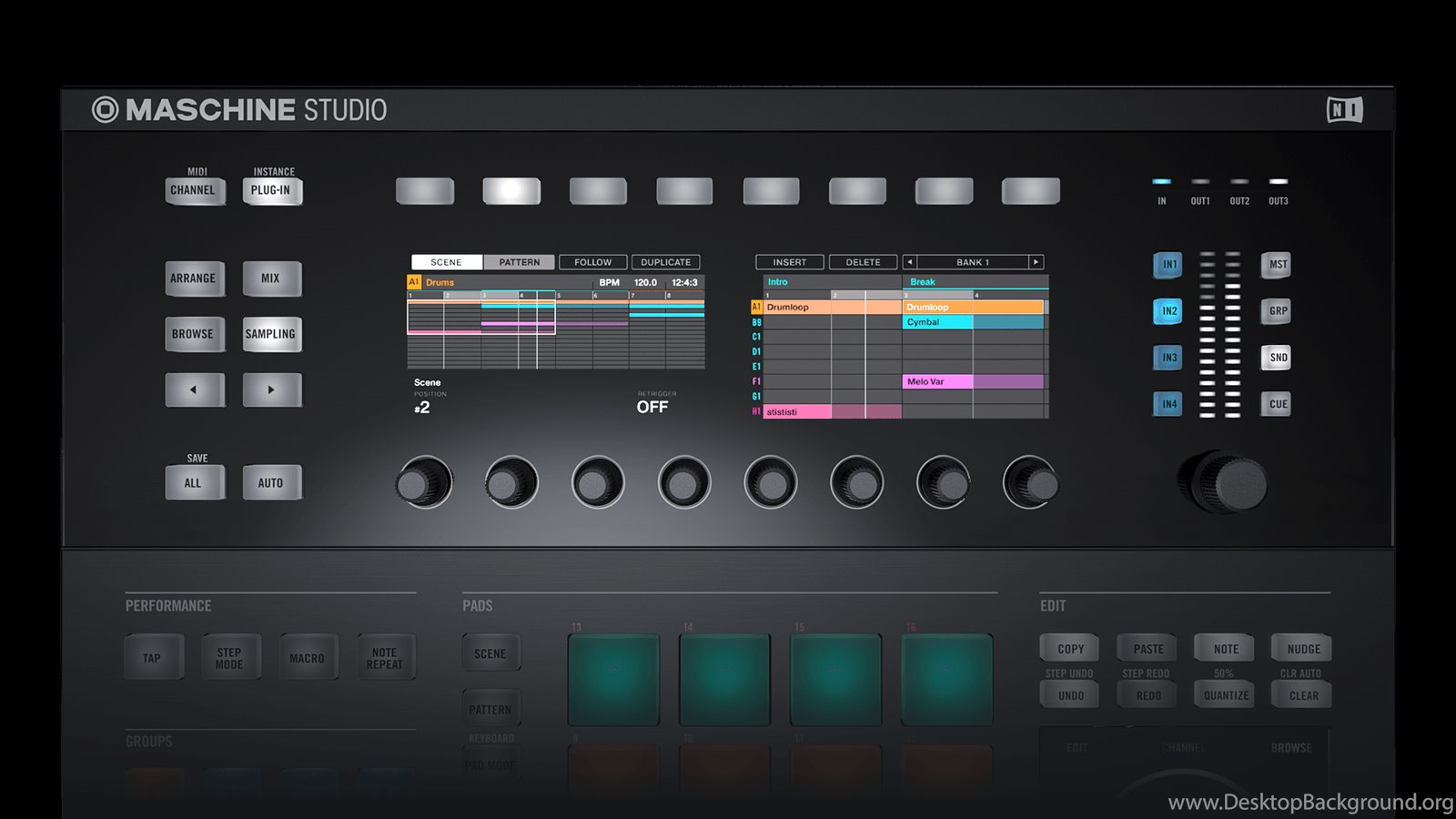Toggle the AUTO button
This screenshot has height=819, width=1456.
pos(271,483)
